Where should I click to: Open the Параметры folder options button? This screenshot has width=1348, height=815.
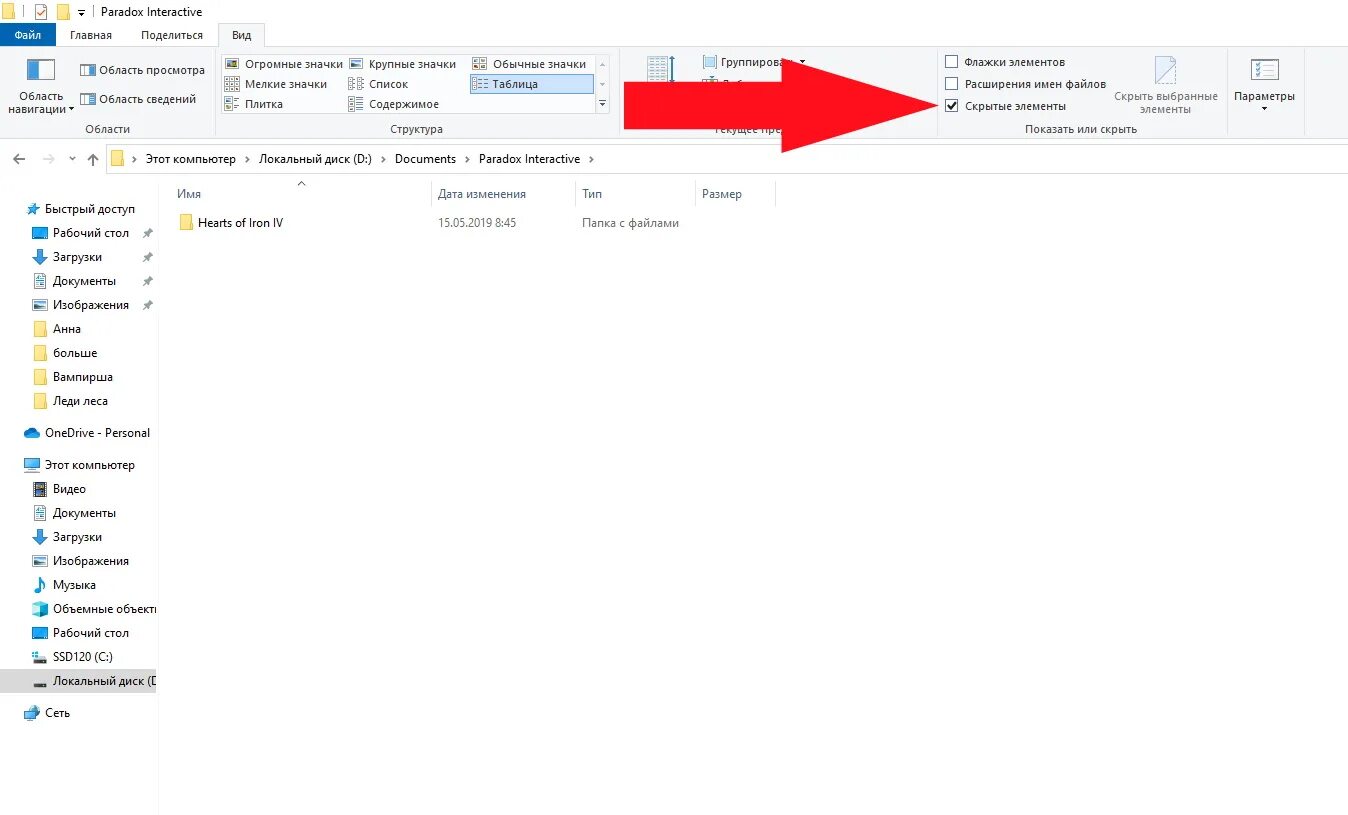click(x=1264, y=85)
